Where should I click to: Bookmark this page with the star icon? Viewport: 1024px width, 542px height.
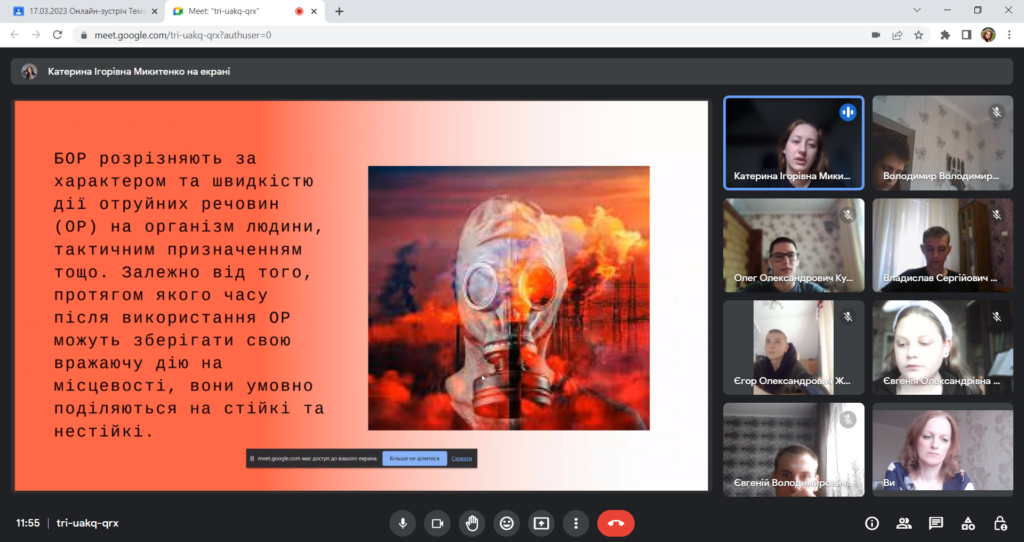point(918,34)
